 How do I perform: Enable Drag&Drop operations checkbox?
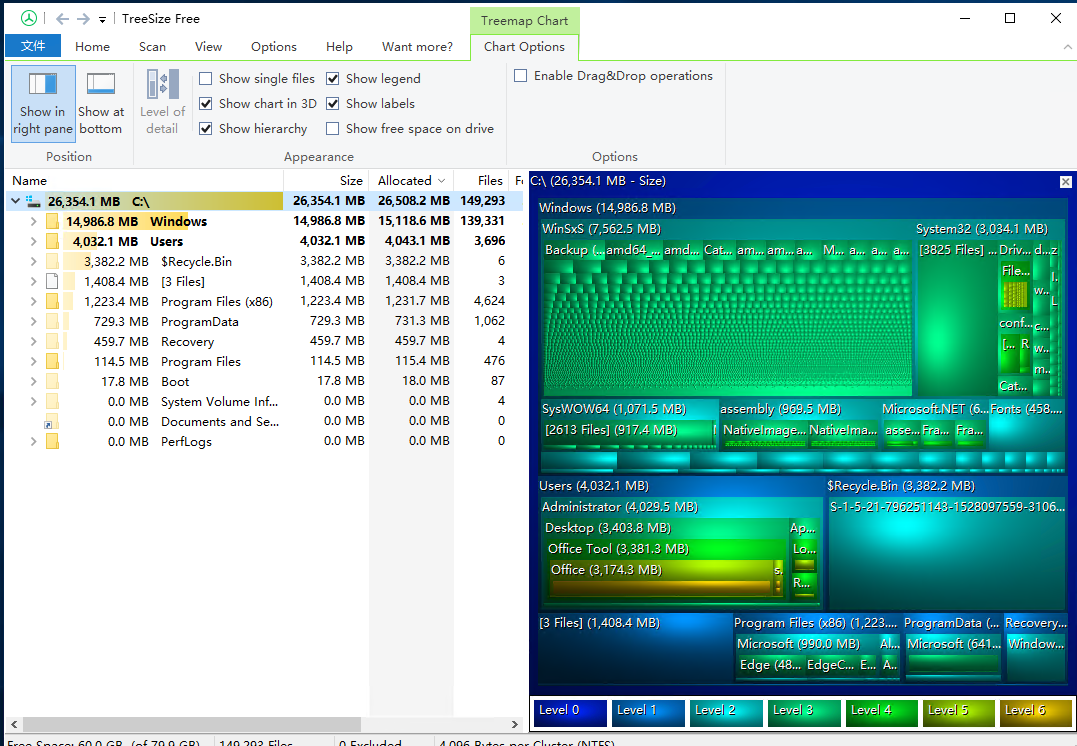(521, 76)
